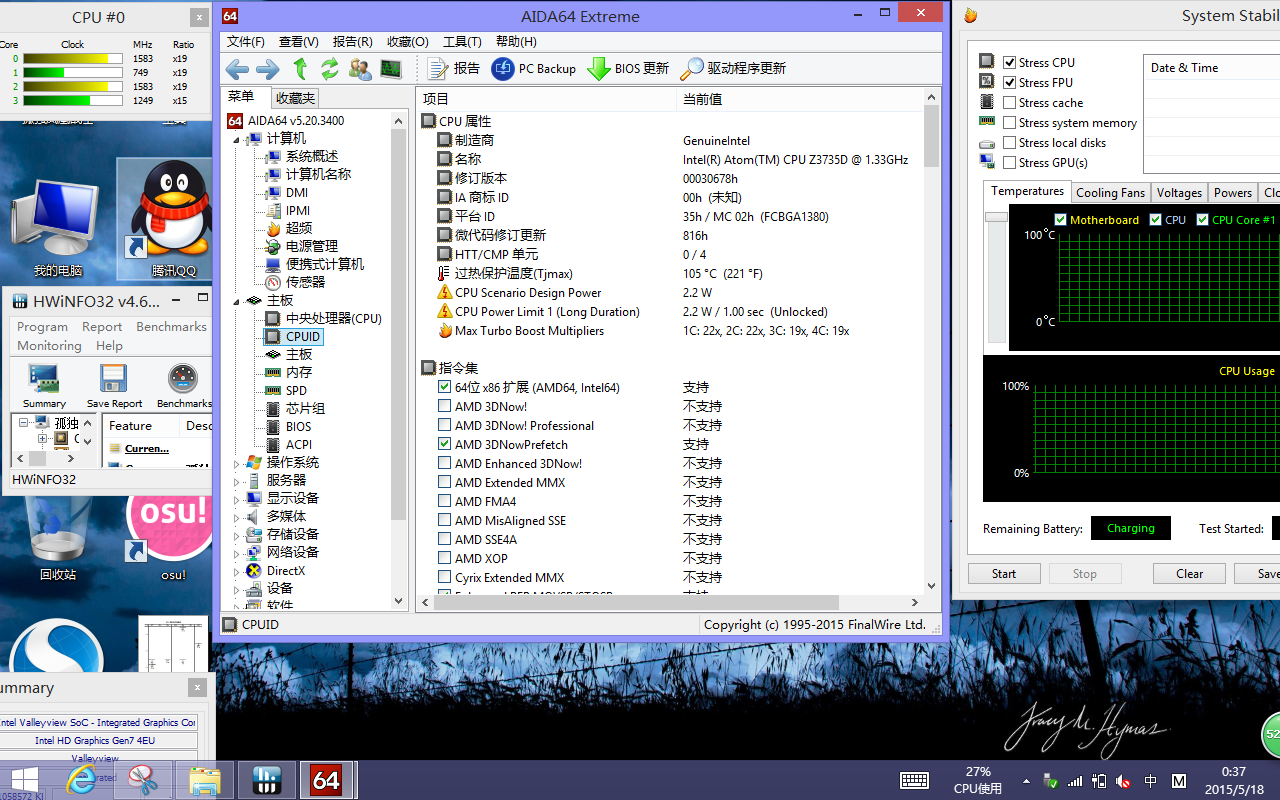This screenshot has width=1280, height=800.
Task: Open the 查看(V) menu
Action: [299, 41]
